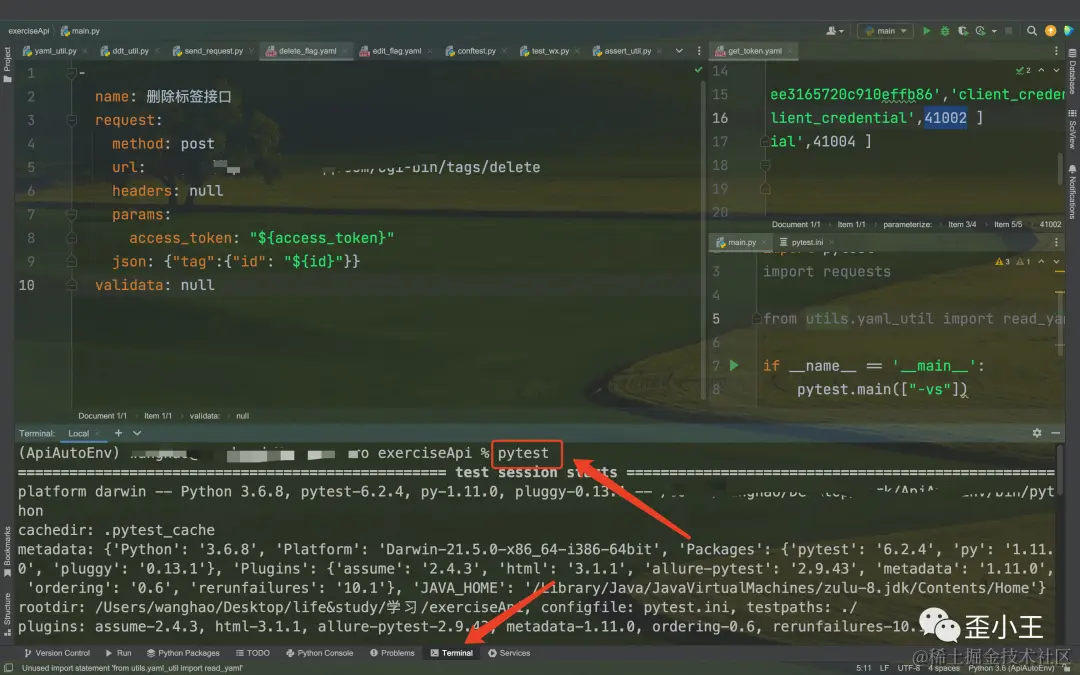Open left editor tab options menu (three dots)
This screenshot has width=1080, height=675.
click(x=699, y=51)
